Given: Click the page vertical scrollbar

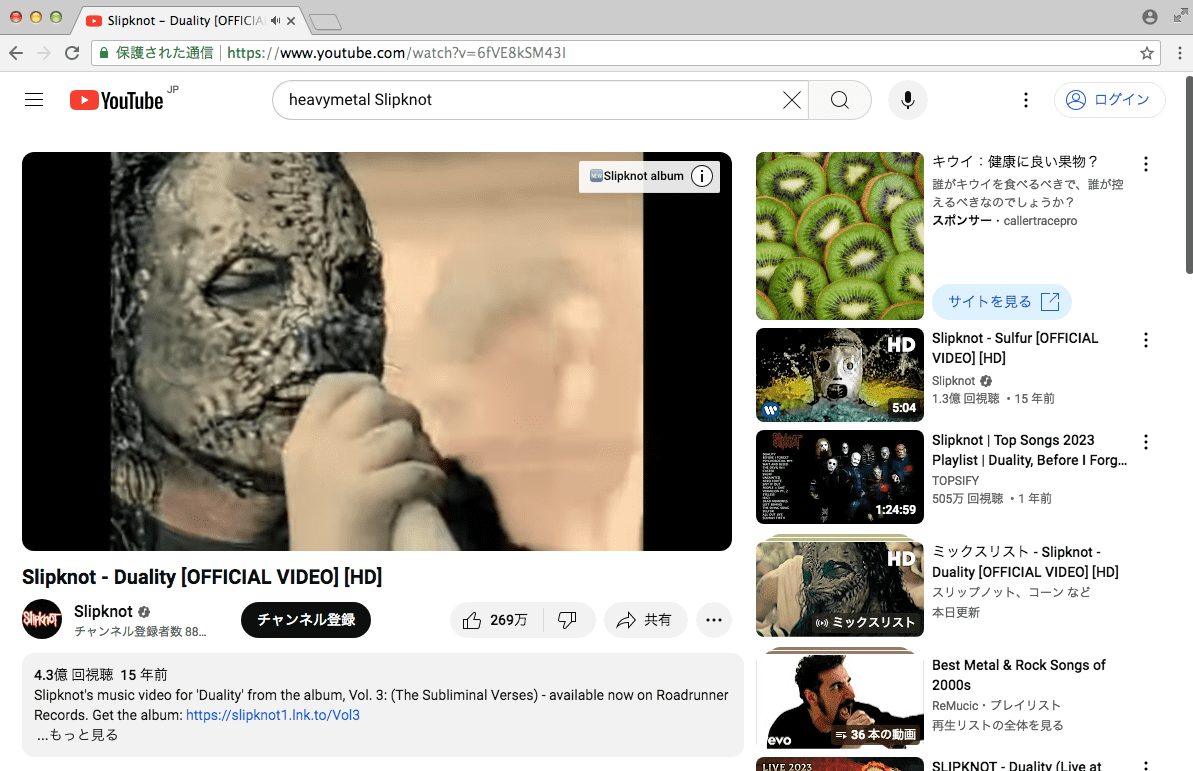Looking at the screenshot, I should 1188,174.
